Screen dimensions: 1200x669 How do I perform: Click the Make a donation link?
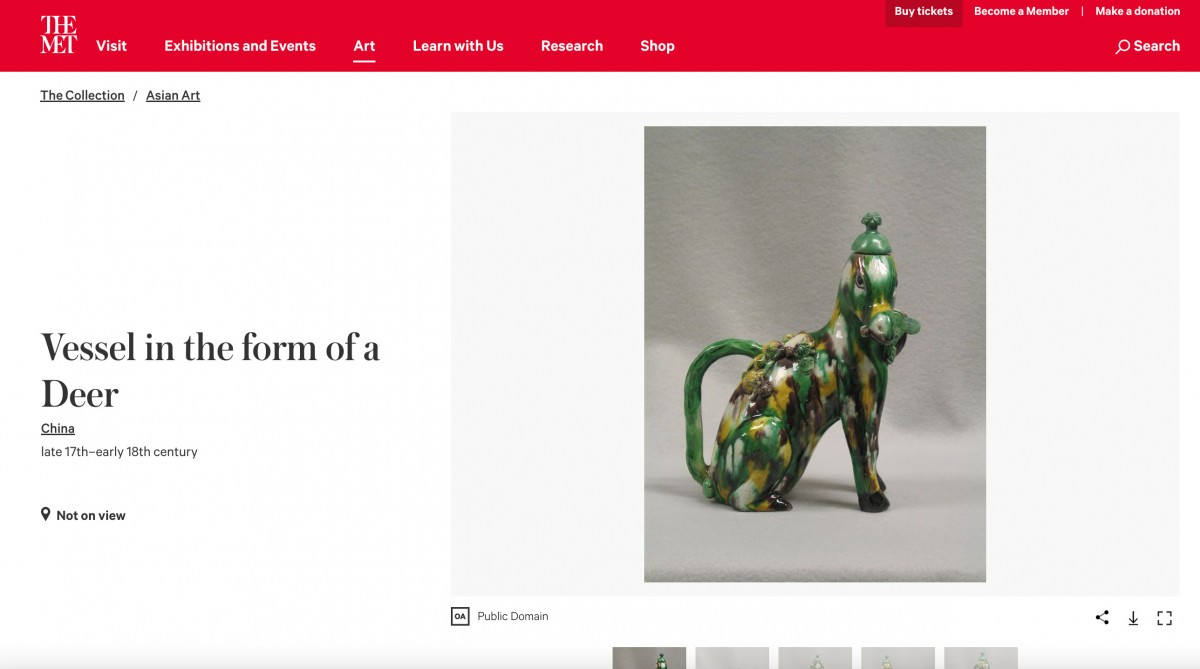tap(1137, 12)
